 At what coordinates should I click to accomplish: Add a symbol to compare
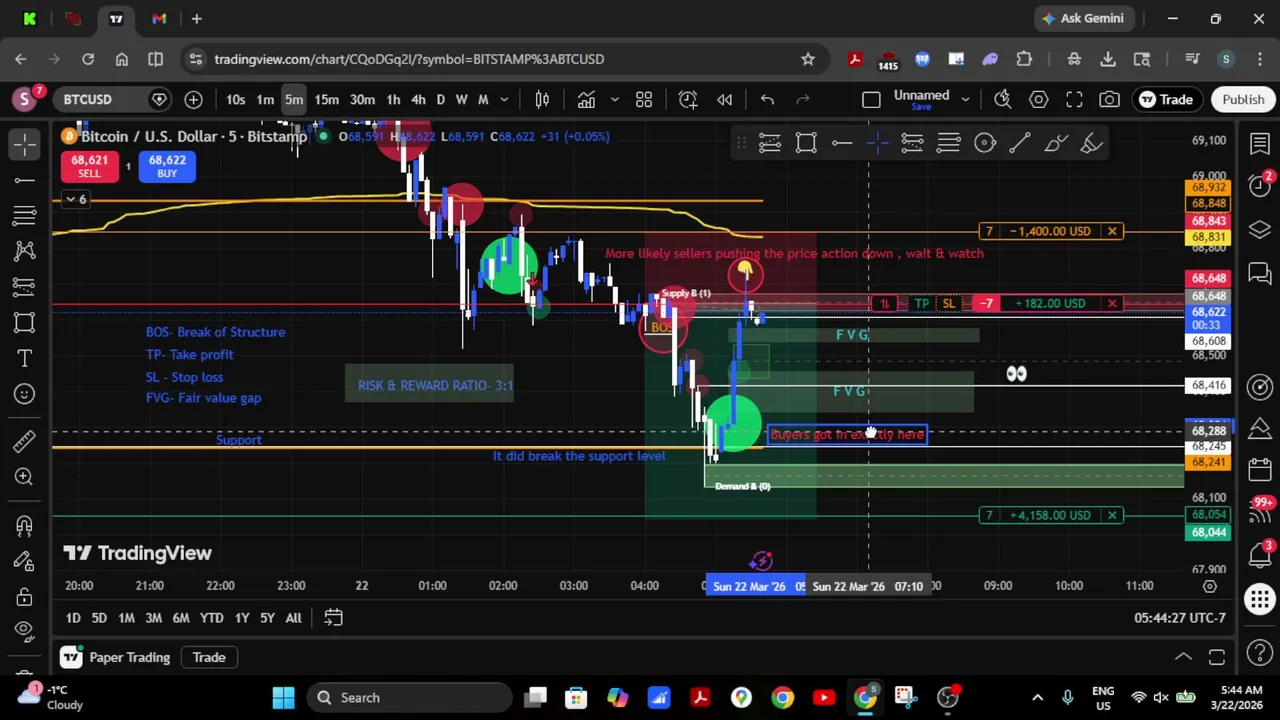[x=193, y=99]
